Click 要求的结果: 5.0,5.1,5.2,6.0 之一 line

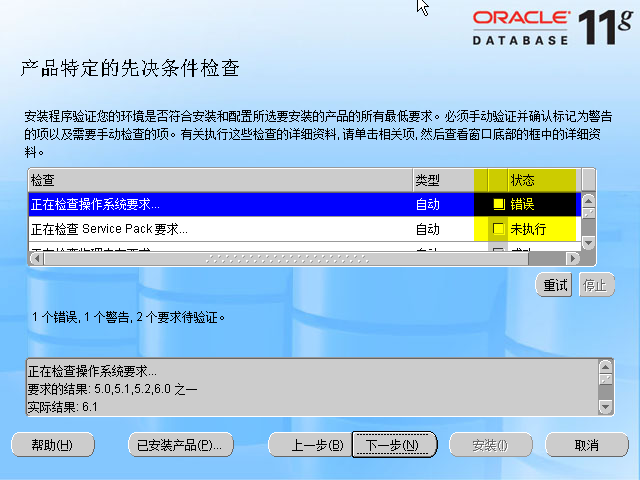[112, 389]
